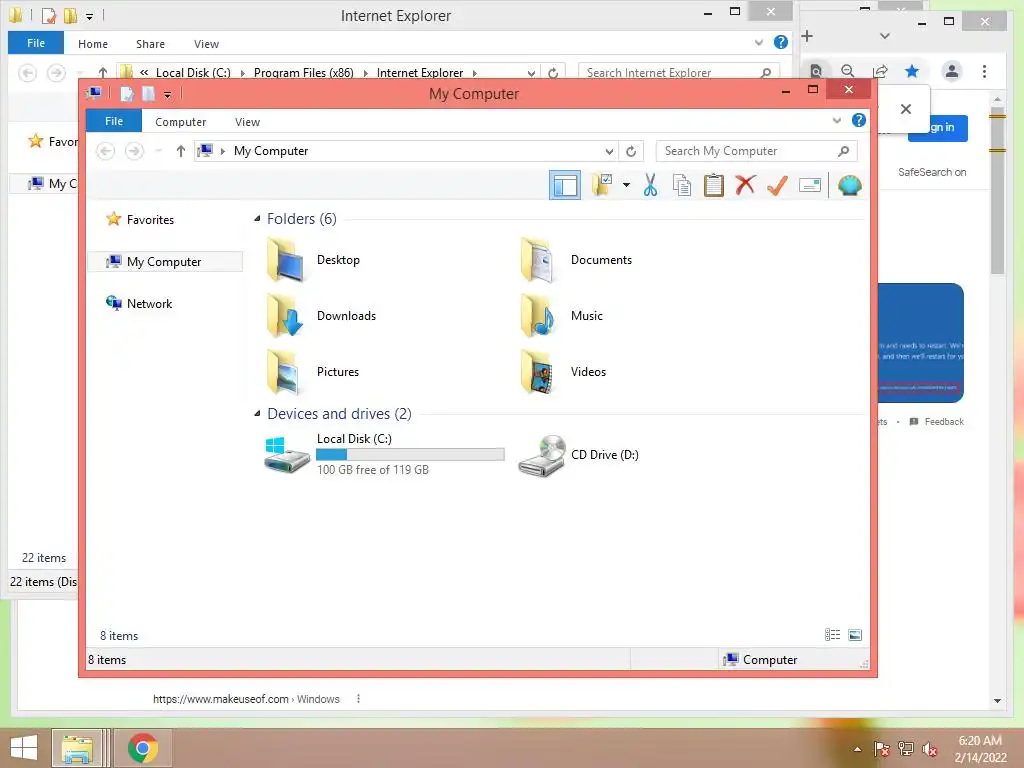Select Local Disk (C:) drive
The width and height of the screenshot is (1024, 768).
384,454
